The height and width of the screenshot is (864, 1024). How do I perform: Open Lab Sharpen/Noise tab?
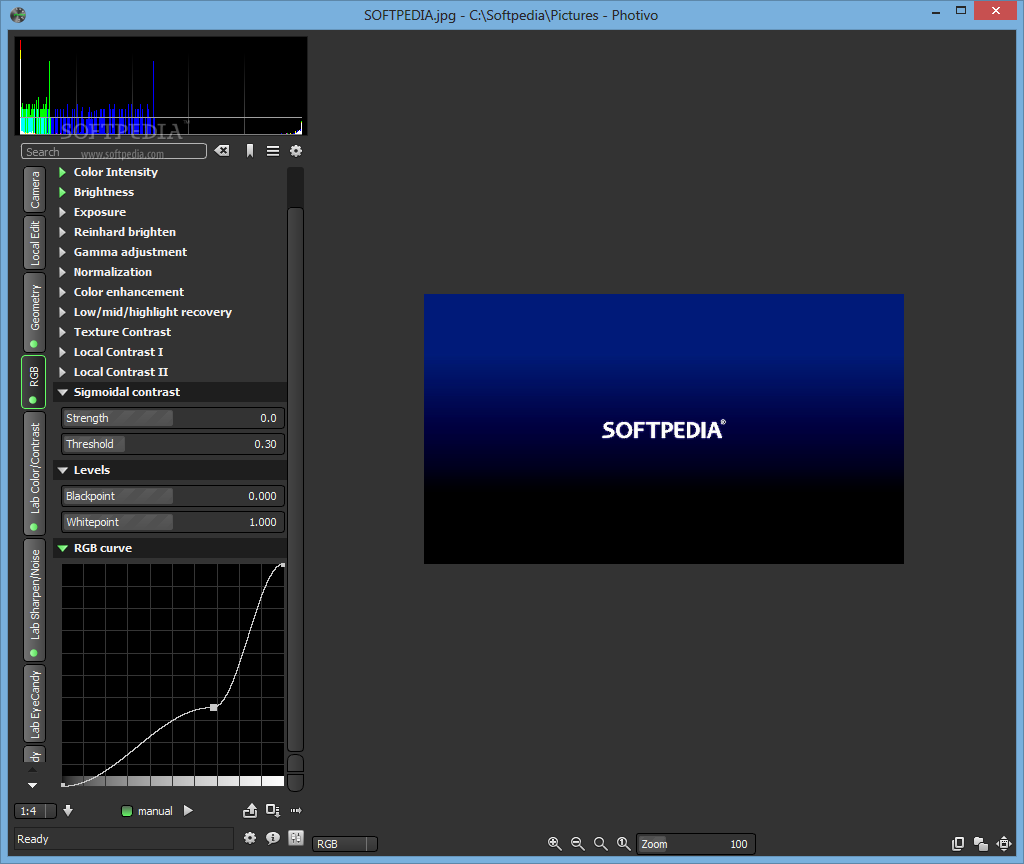(35, 600)
